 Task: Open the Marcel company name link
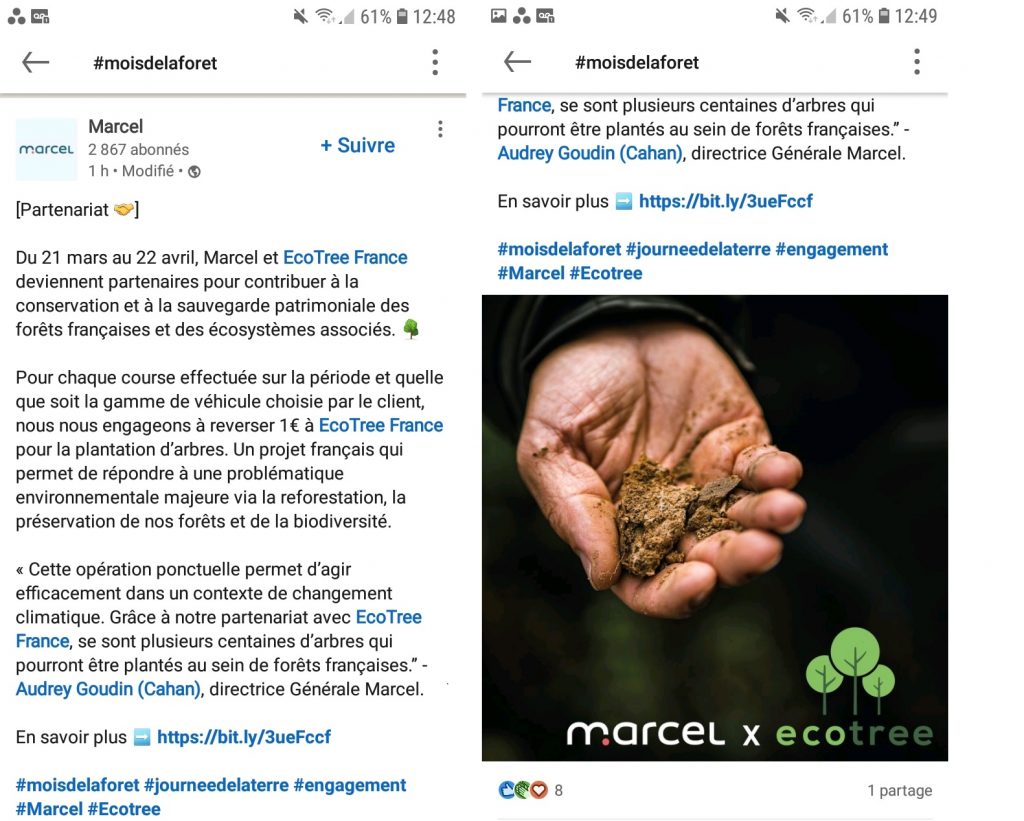(x=116, y=126)
